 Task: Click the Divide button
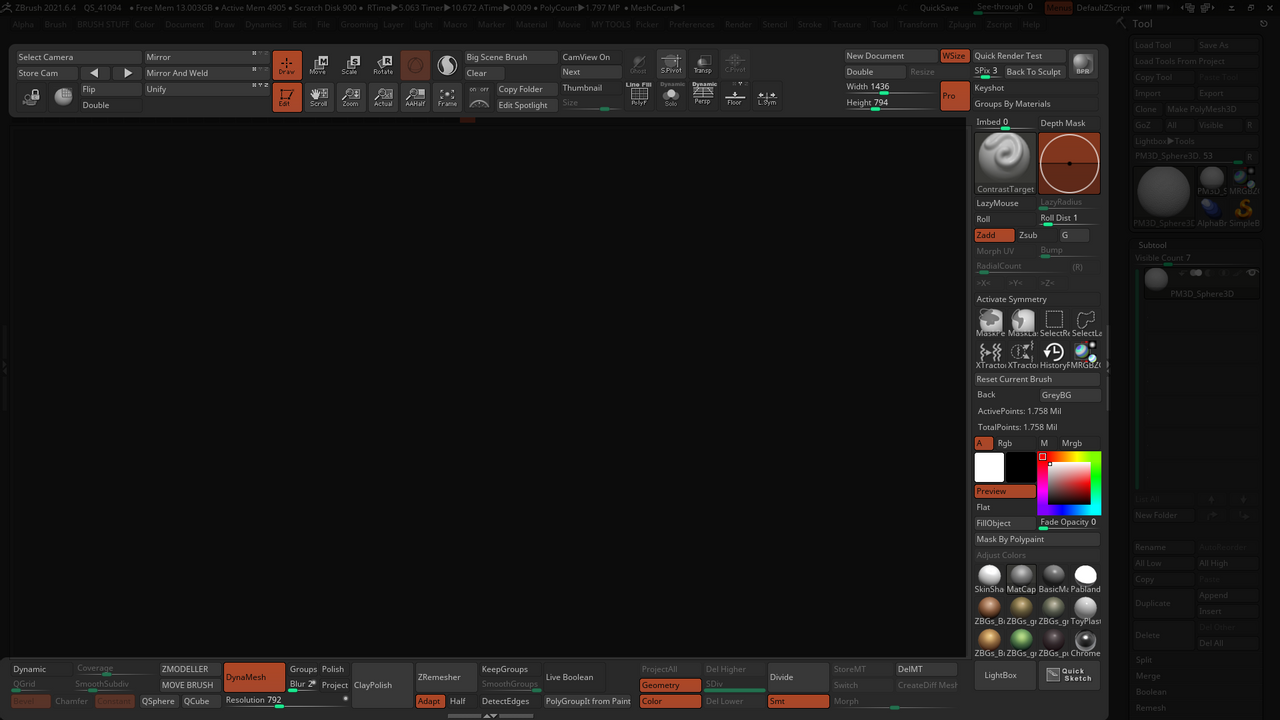[x=797, y=677]
